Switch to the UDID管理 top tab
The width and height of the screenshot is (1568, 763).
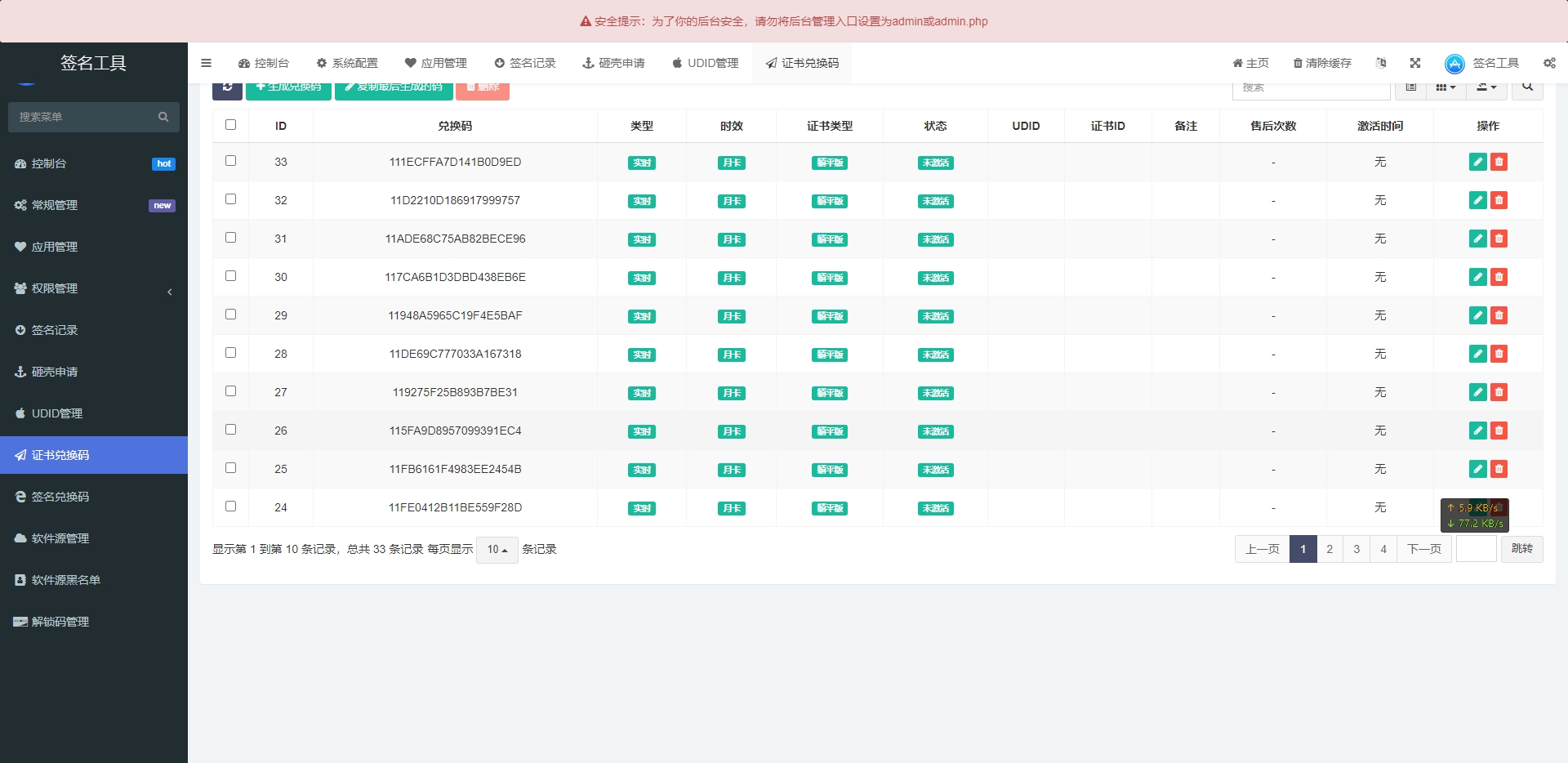(x=705, y=63)
